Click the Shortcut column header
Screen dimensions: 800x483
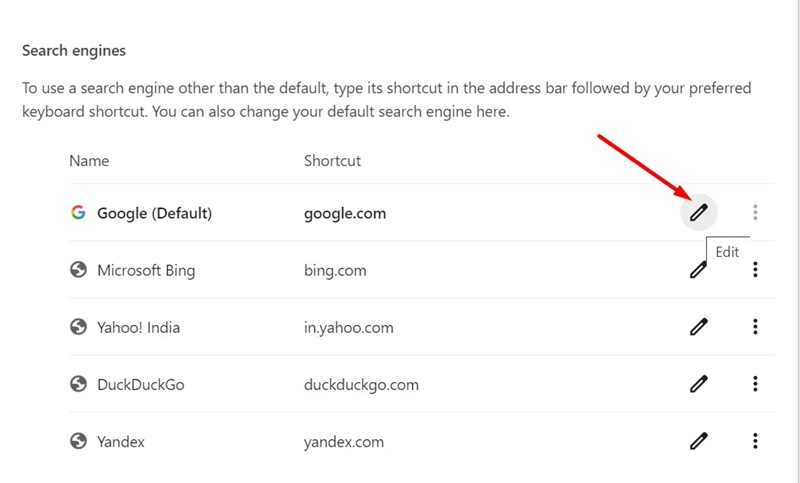[333, 161]
